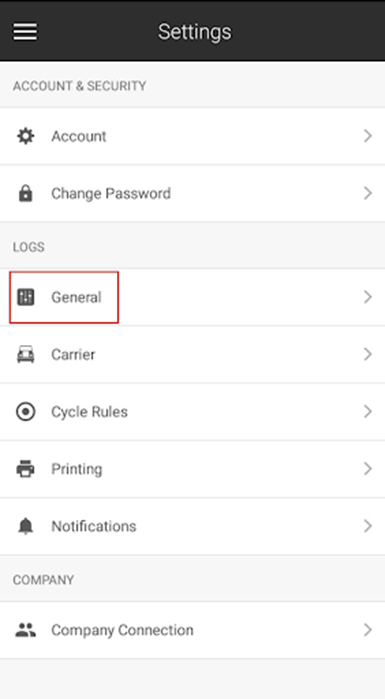
Task: Select the Change Password text
Action: (111, 193)
